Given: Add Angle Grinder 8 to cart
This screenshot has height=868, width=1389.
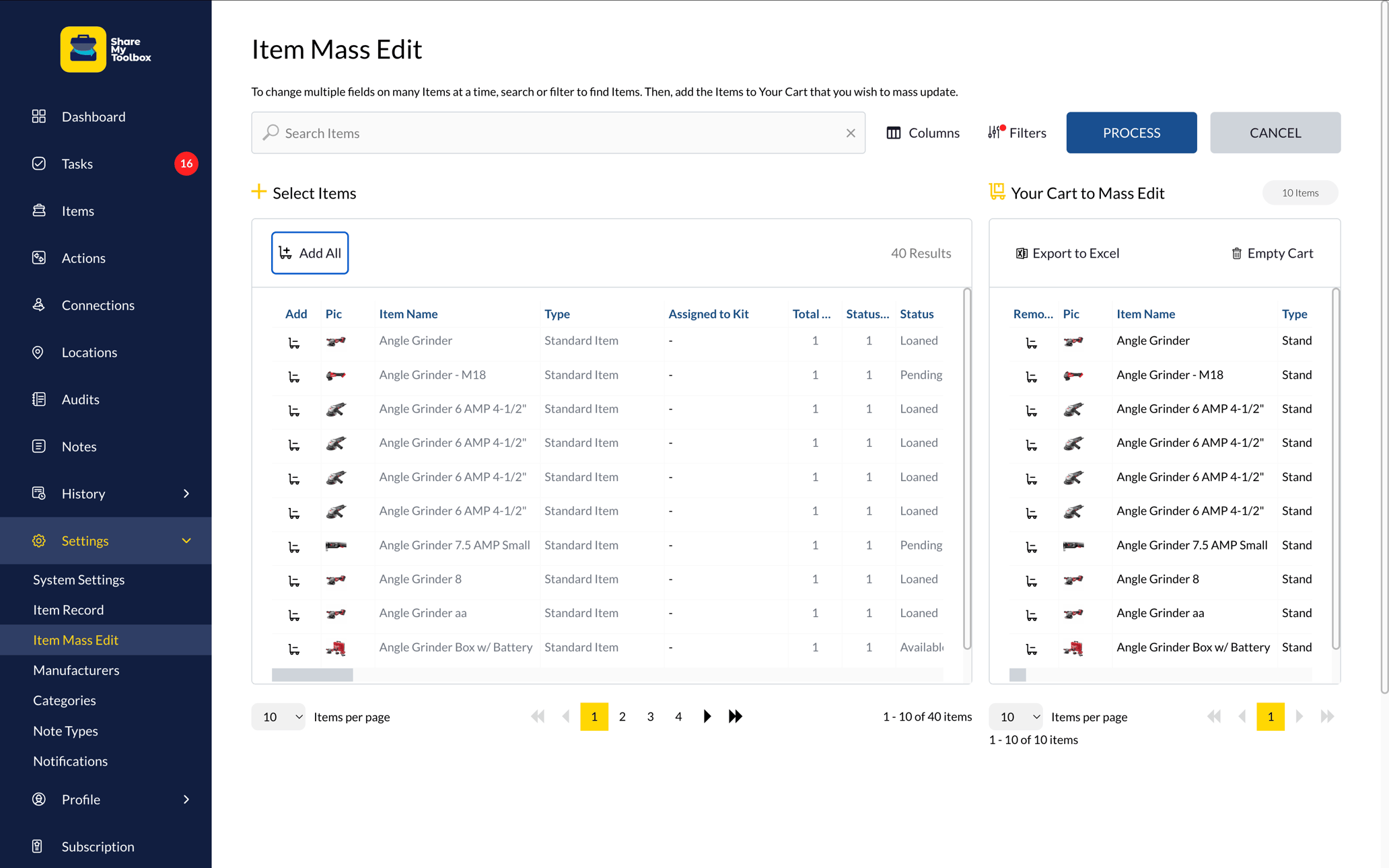Looking at the screenshot, I should pos(294,581).
